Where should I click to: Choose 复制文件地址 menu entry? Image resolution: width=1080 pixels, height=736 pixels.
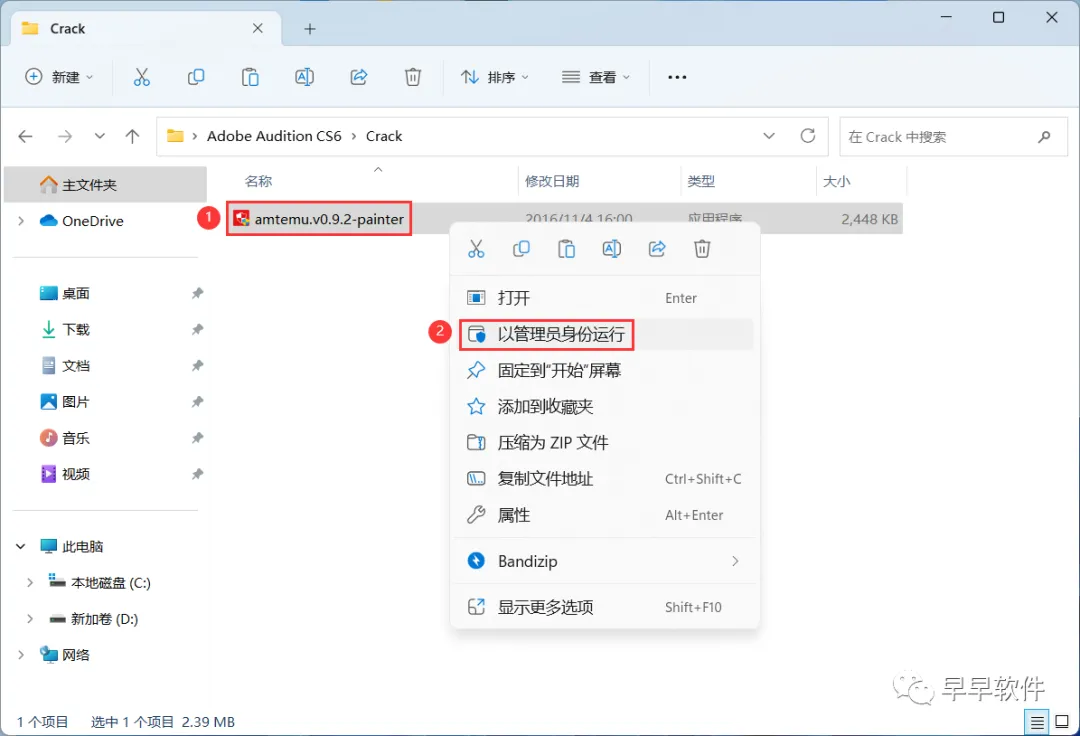(x=605, y=479)
